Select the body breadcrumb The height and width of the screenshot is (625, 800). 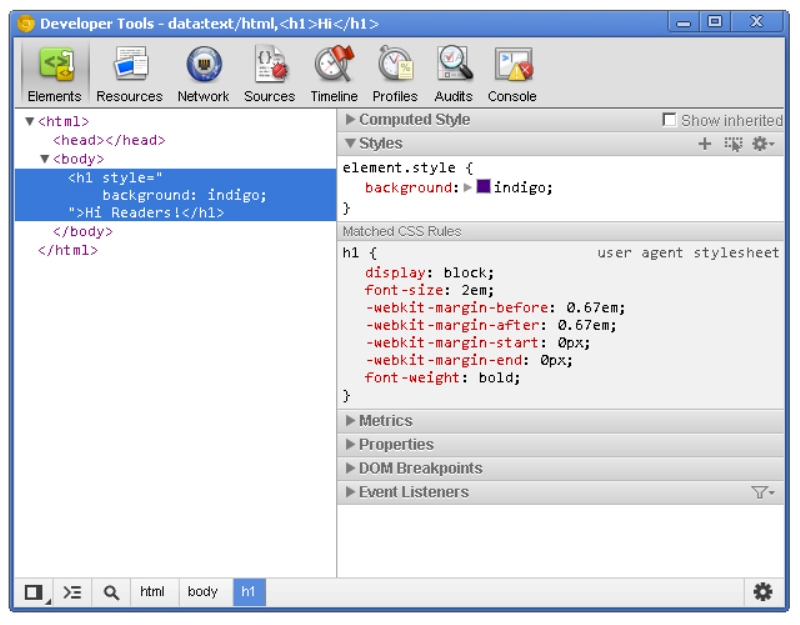(x=202, y=592)
